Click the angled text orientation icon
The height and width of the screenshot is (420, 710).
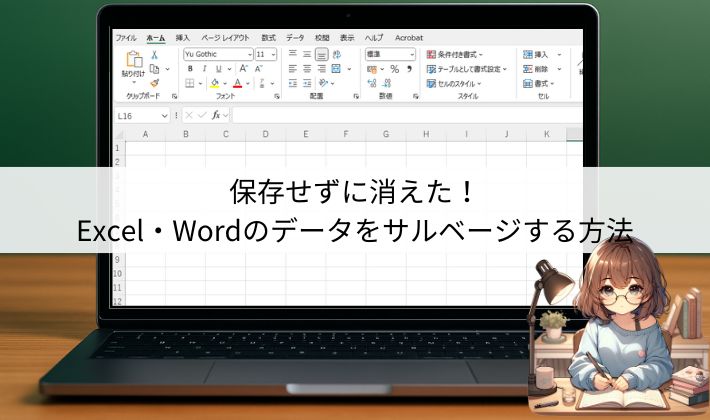click(323, 83)
